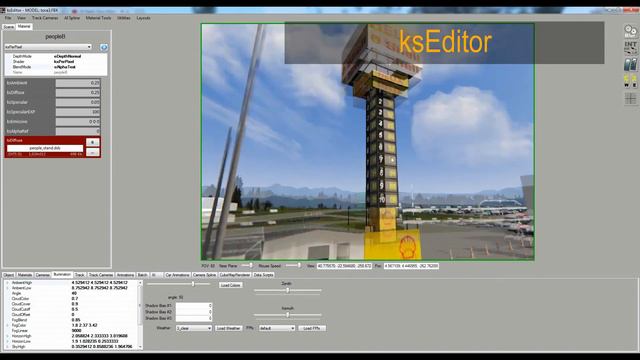The image size is (640, 360).
Task: Click the ksSpecular value field
Action: [78, 102]
